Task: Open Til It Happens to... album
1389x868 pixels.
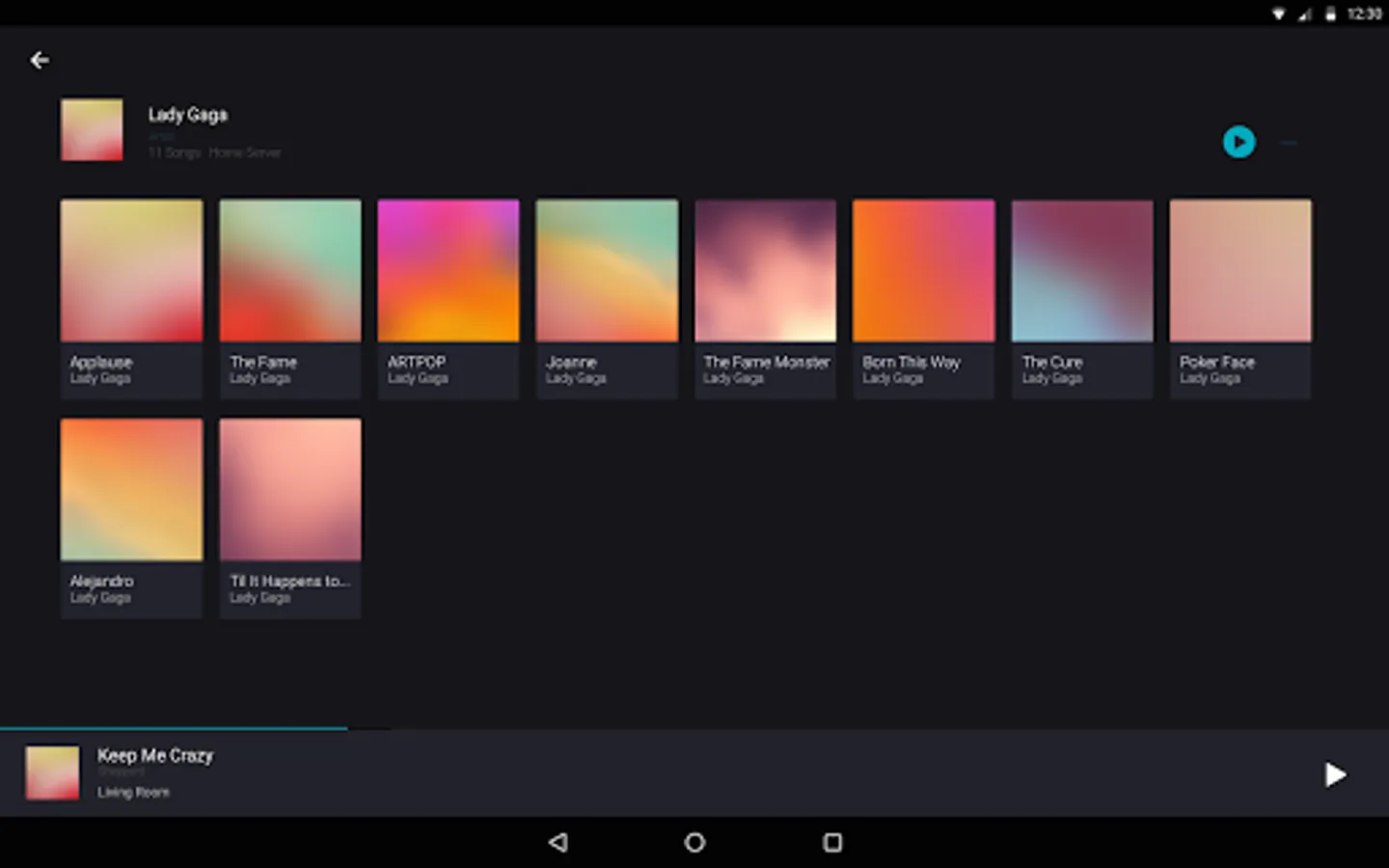Action: click(290, 491)
